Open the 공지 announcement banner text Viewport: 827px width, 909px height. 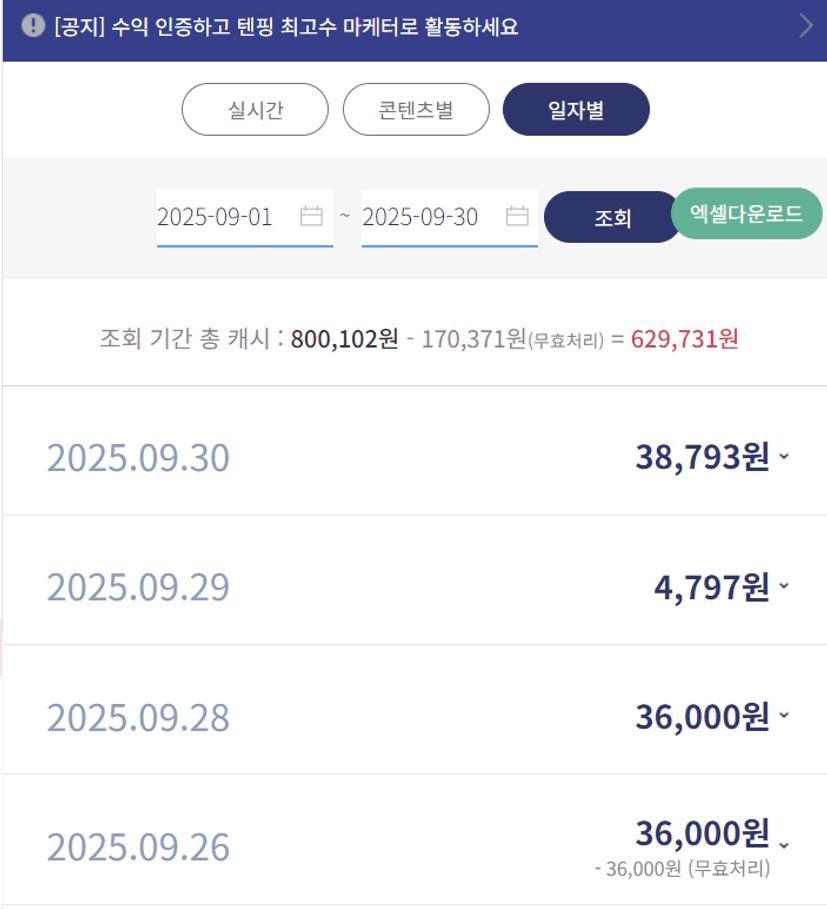coord(286,26)
